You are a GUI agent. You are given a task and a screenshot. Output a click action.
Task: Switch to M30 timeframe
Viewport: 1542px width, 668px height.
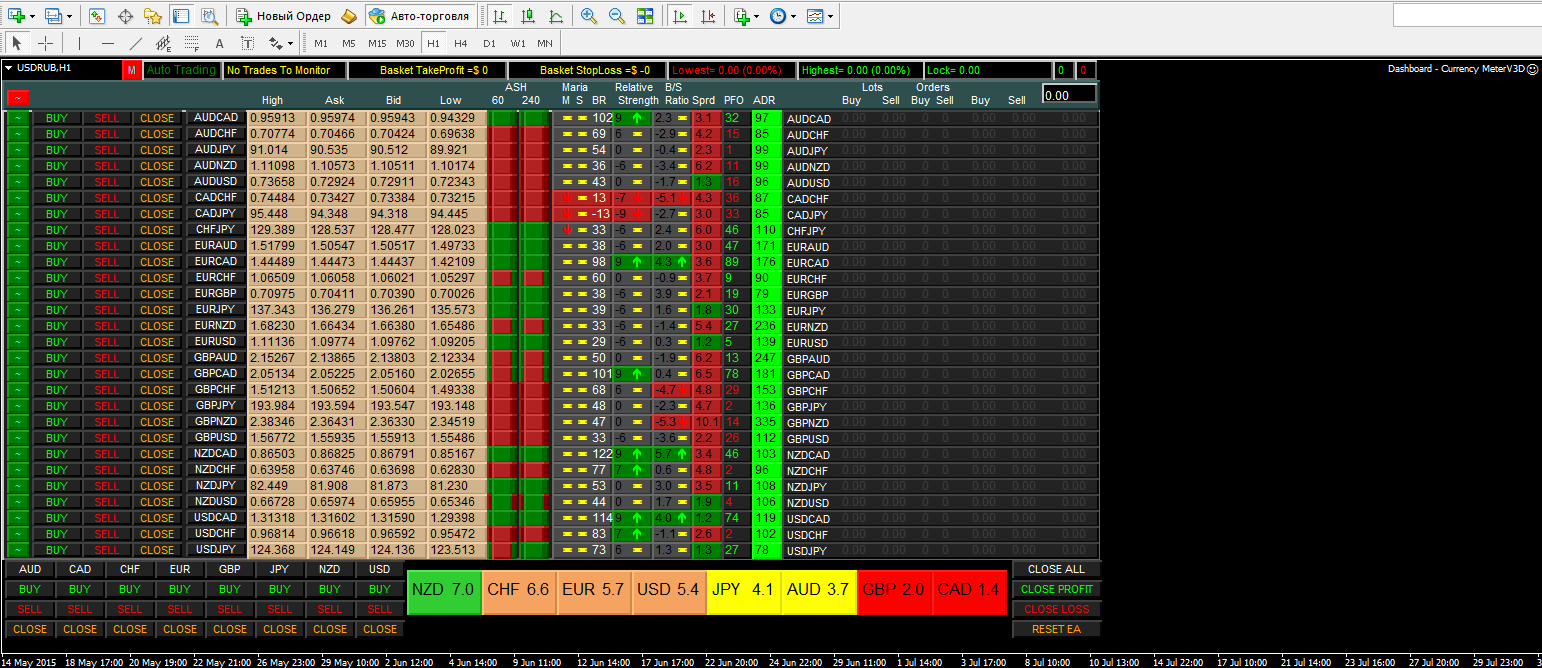coord(404,43)
